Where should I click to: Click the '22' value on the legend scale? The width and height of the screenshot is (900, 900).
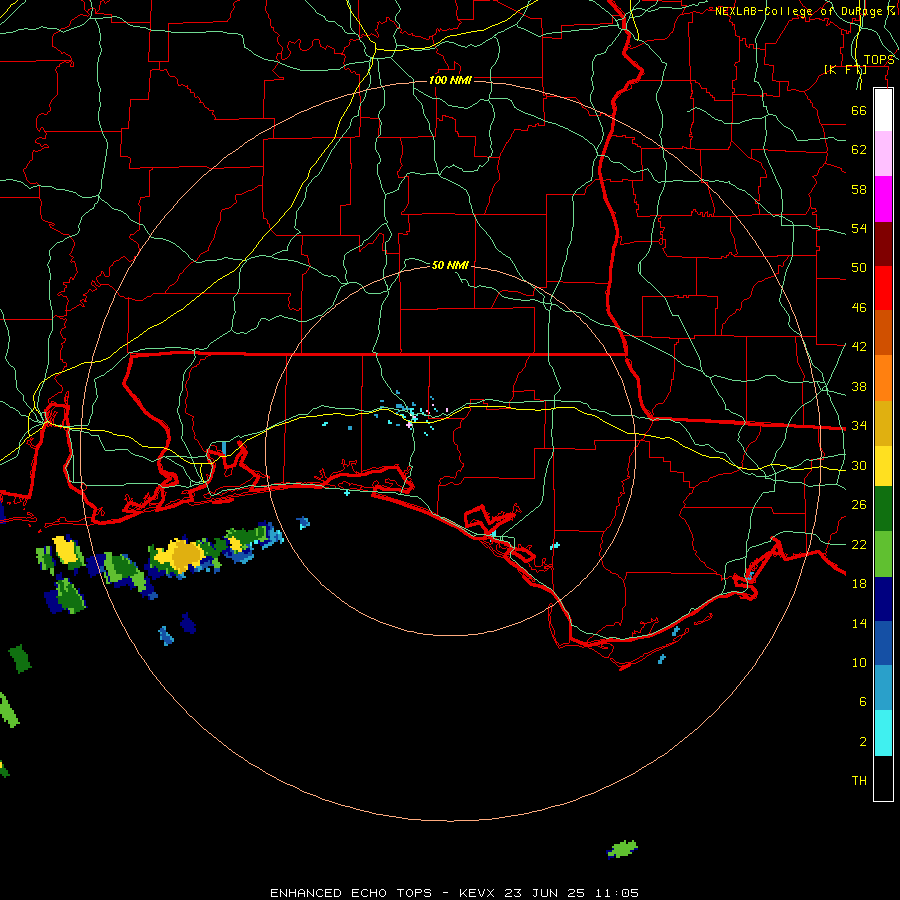(x=859, y=544)
